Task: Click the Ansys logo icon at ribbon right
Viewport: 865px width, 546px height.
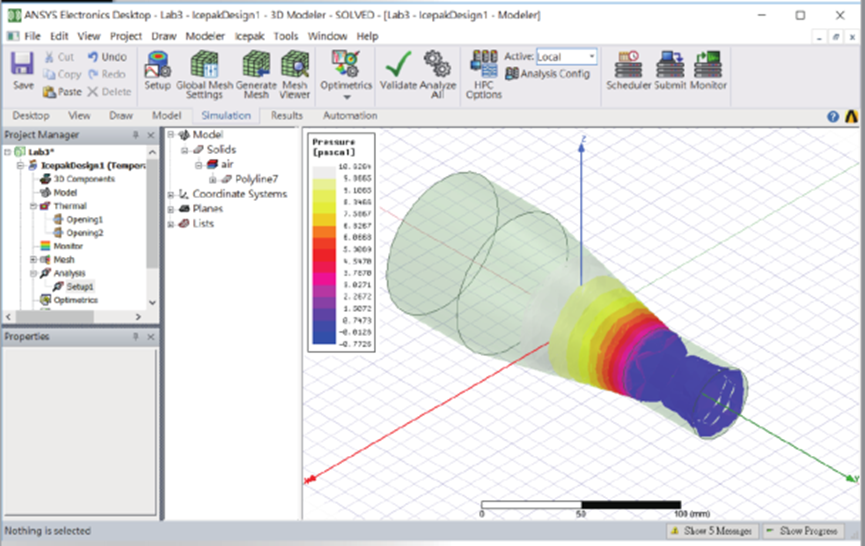Action: [x=851, y=116]
